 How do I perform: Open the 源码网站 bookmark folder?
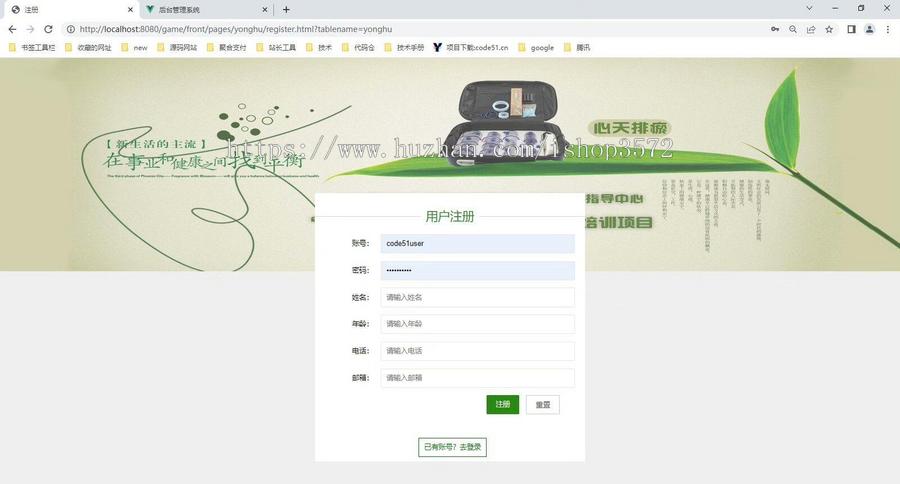pyautogui.click(x=177, y=48)
